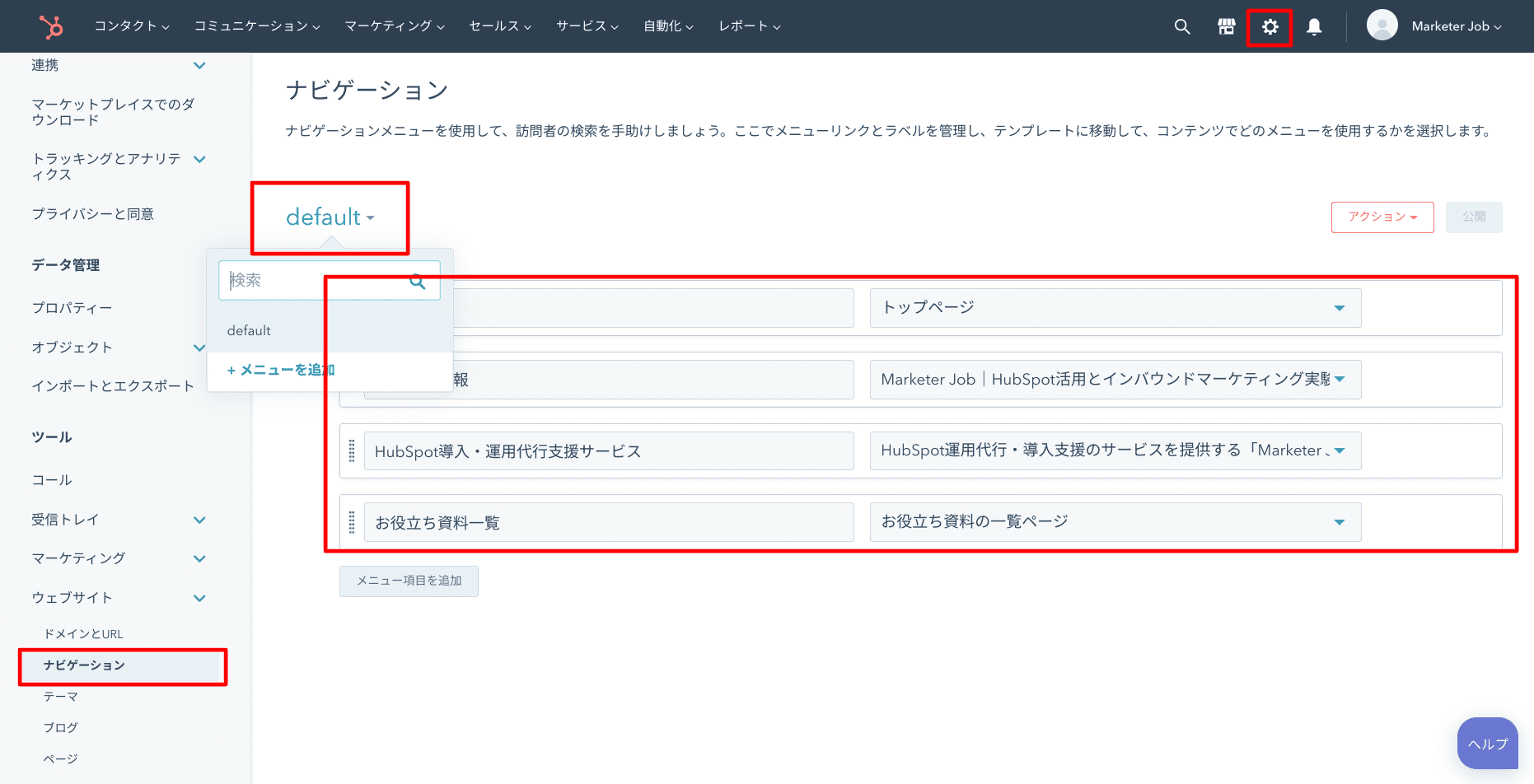
Task: Toggle the default menu selector dropdown
Action: click(x=330, y=217)
